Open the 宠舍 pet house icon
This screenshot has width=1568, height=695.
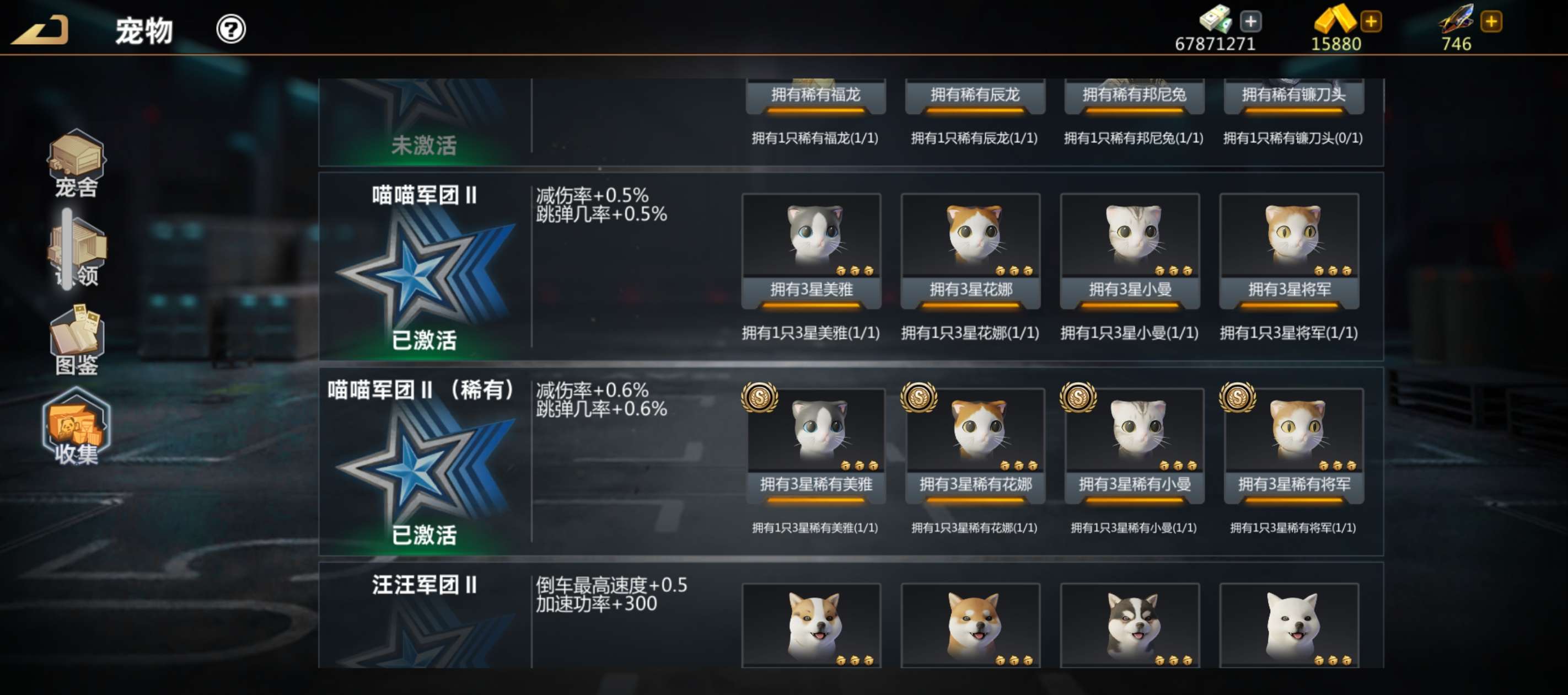77,163
